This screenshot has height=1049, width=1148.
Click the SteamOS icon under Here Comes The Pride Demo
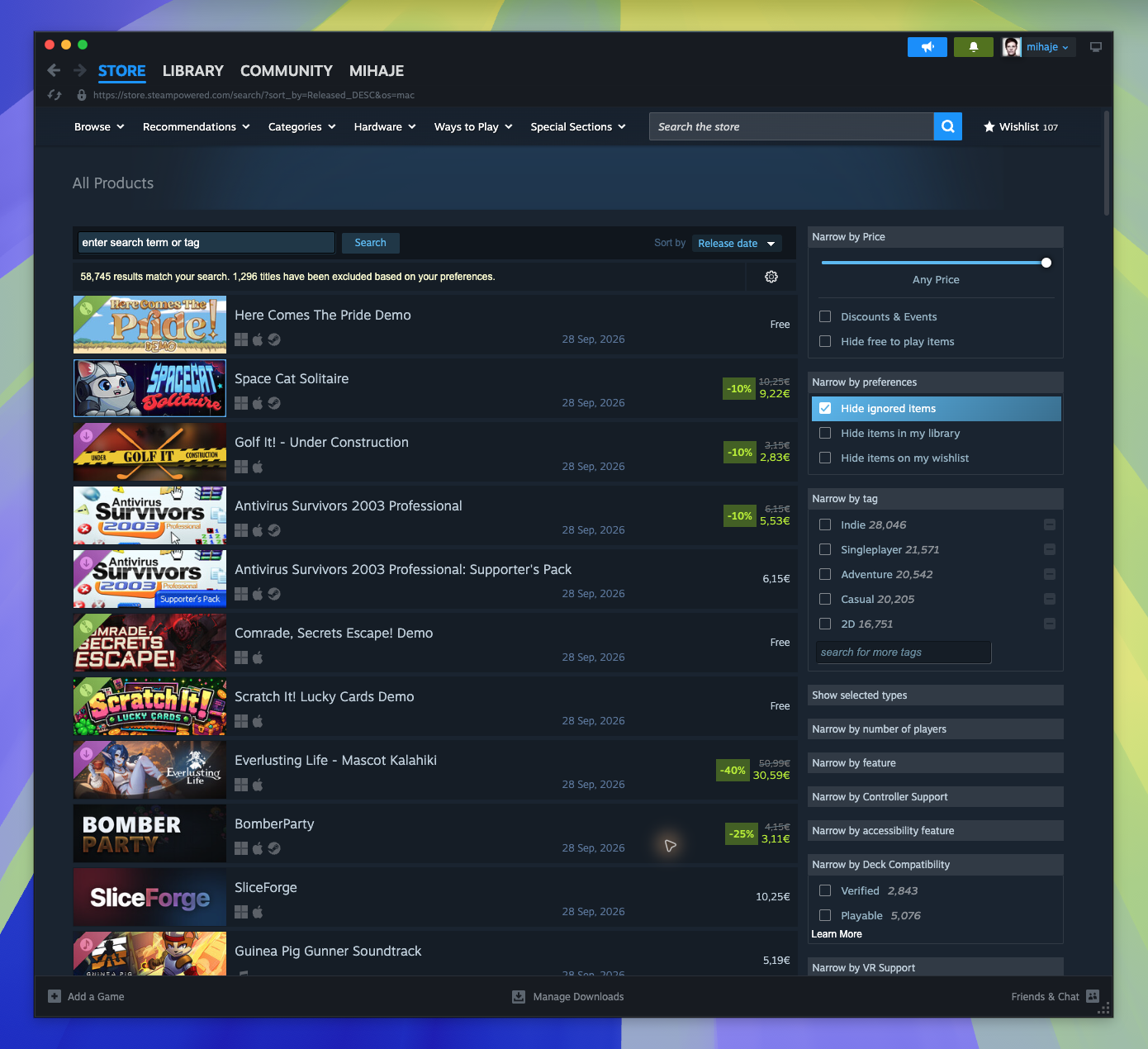[x=274, y=339]
